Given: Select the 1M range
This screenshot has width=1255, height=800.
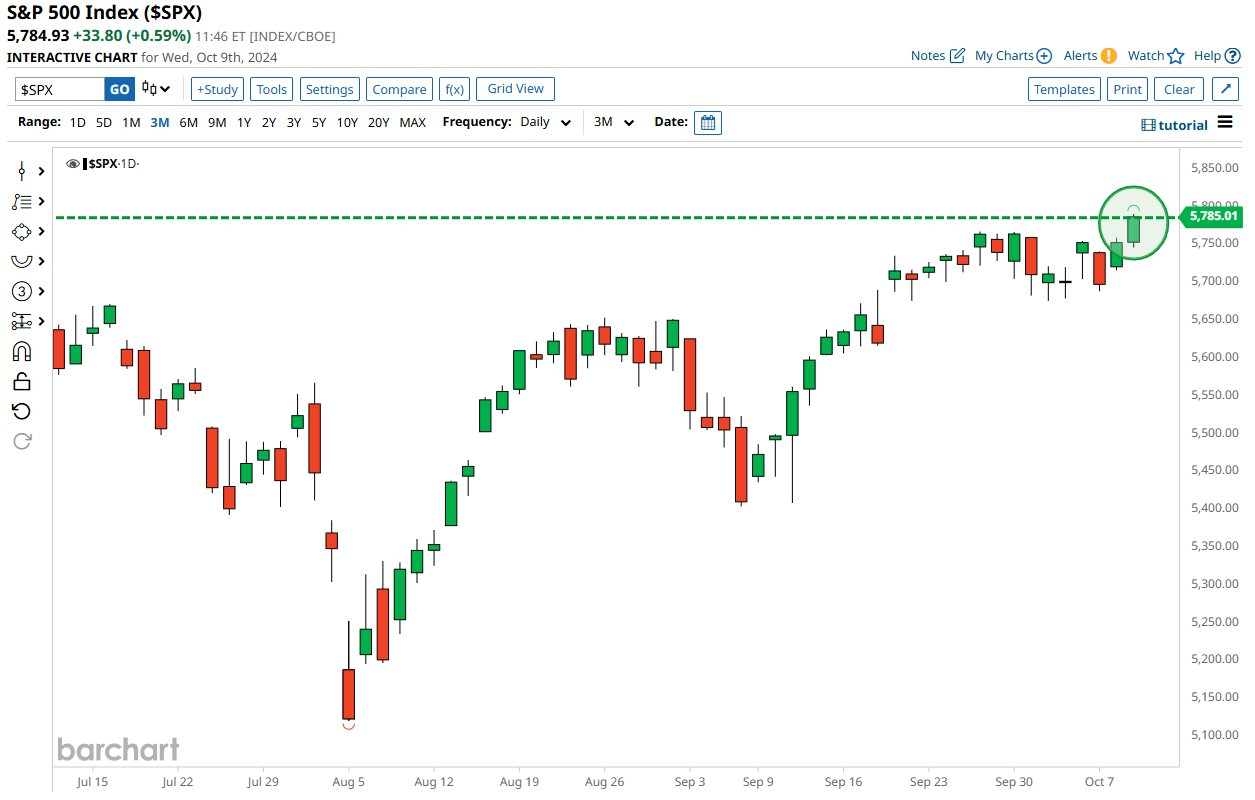Looking at the screenshot, I should click(x=131, y=122).
